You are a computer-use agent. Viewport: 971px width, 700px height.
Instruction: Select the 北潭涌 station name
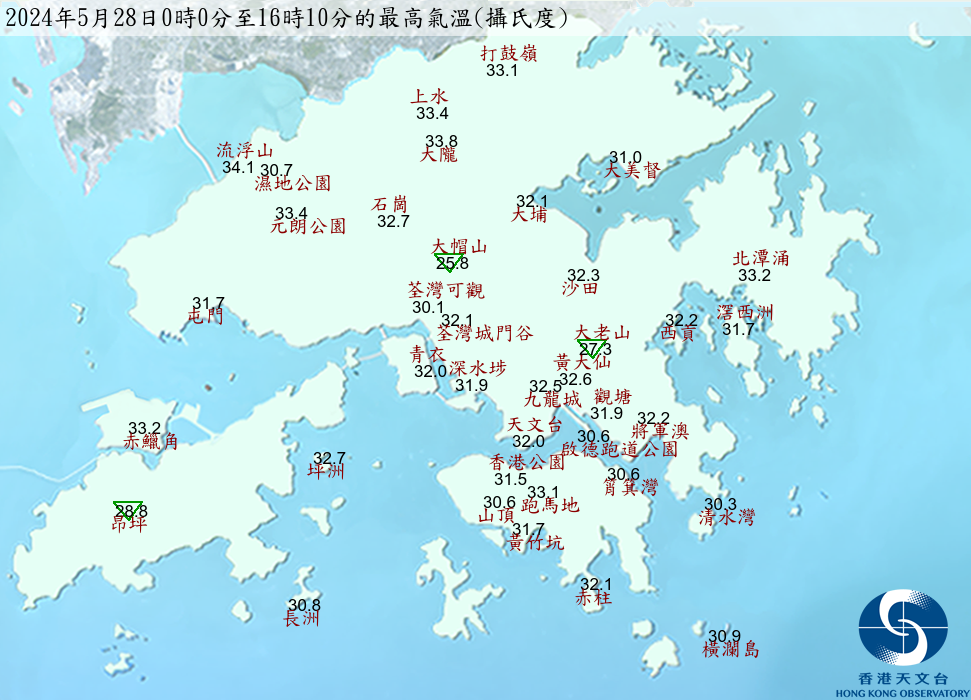pos(761,258)
